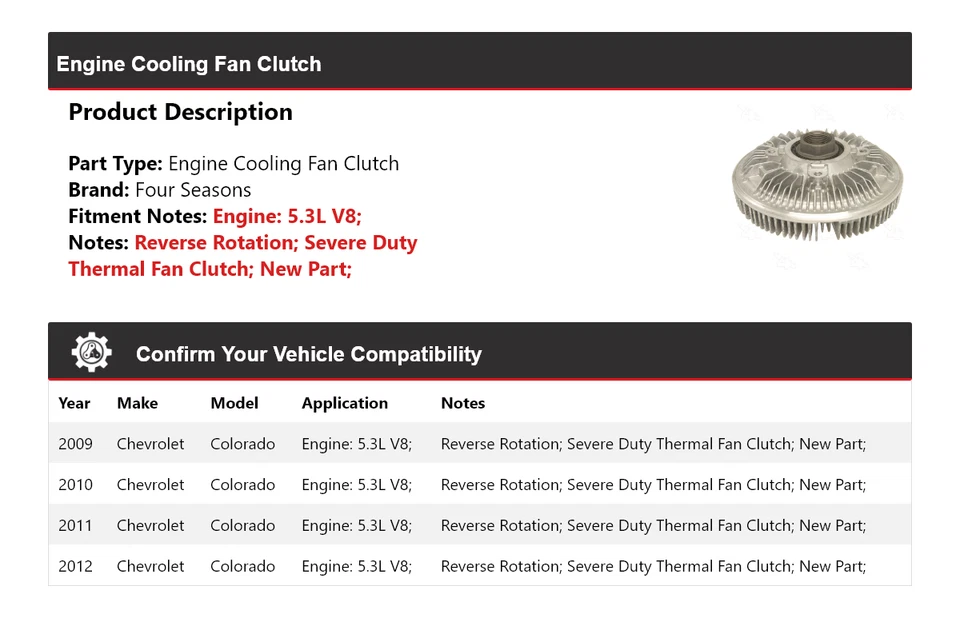Click the fan clutch product image
Screen dimensions: 960x618
817,187
